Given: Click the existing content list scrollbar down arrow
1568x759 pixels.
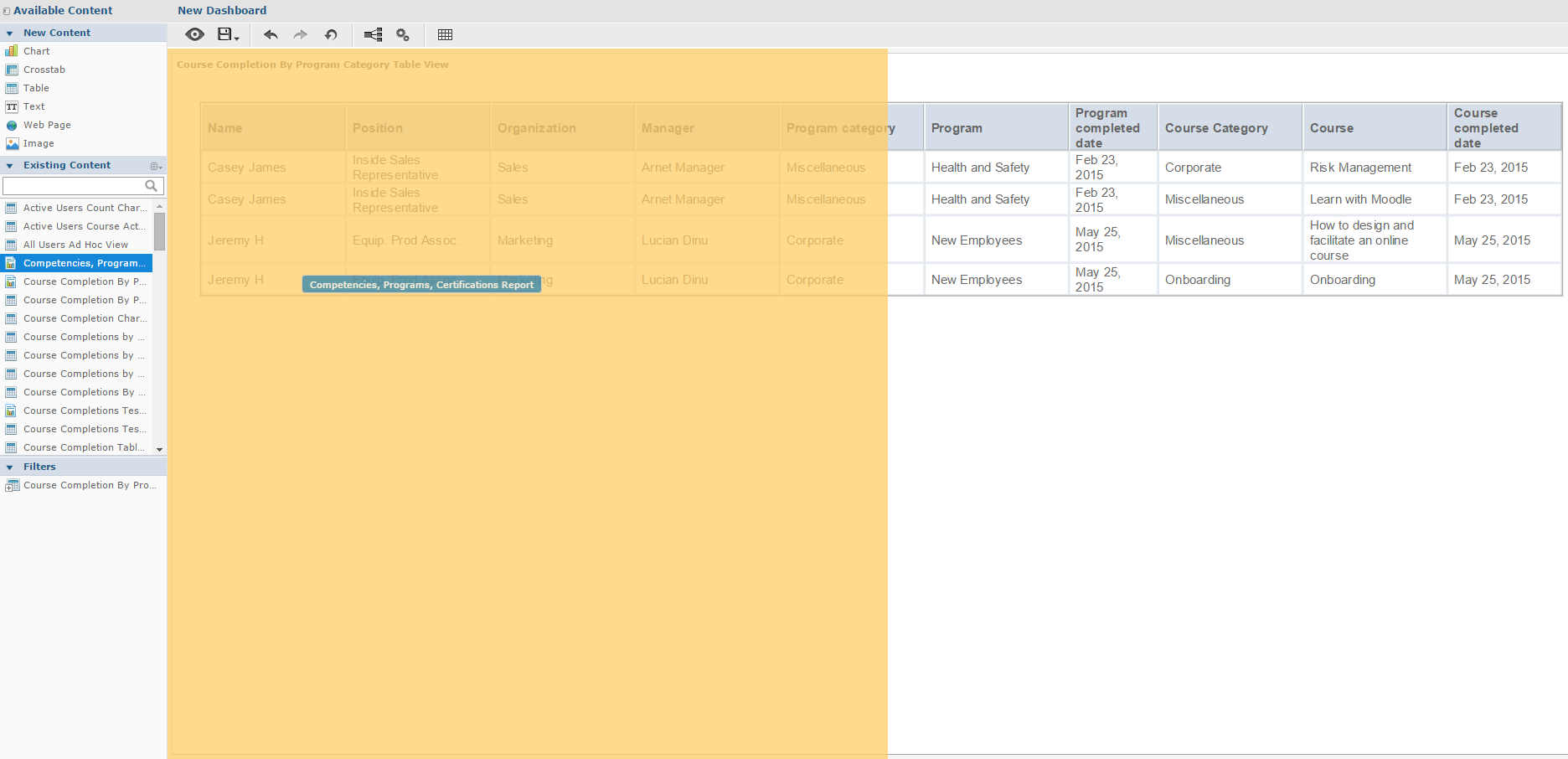Looking at the screenshot, I should tap(159, 450).
